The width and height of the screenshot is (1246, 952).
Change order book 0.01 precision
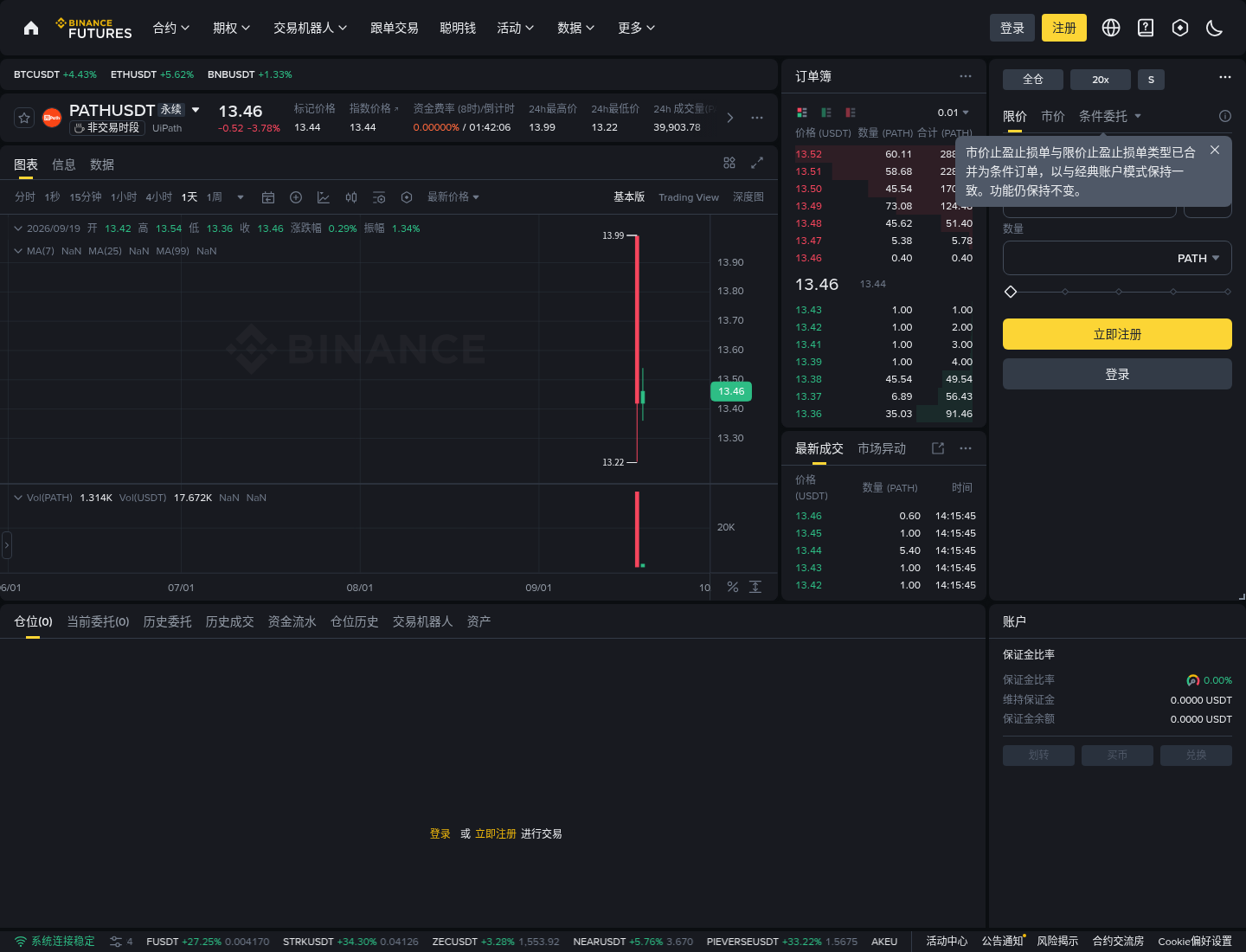pos(954,113)
